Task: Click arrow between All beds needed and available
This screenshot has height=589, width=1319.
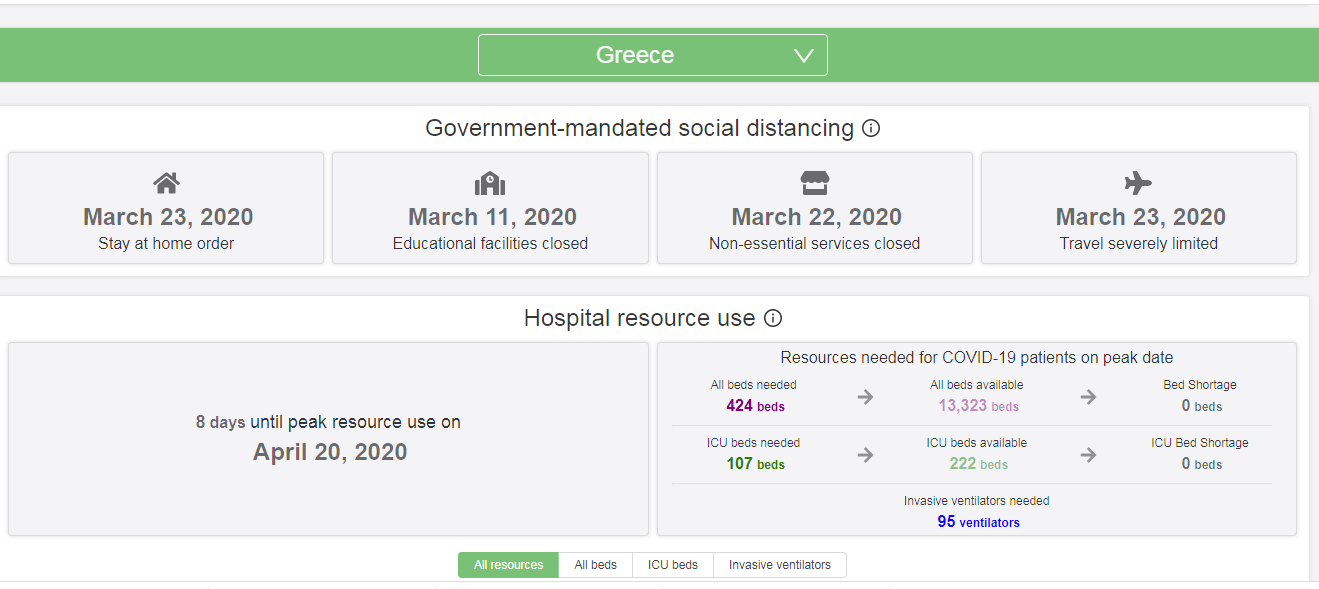Action: tap(866, 397)
